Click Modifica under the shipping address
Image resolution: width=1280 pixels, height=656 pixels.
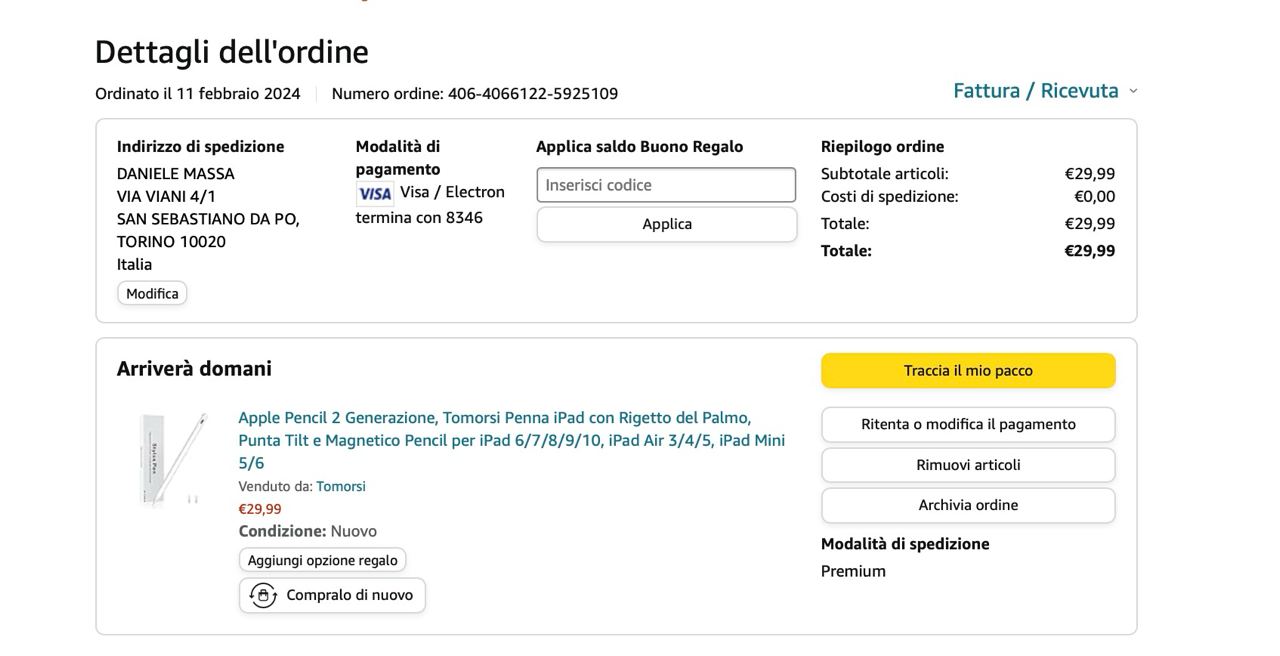pyautogui.click(x=152, y=294)
